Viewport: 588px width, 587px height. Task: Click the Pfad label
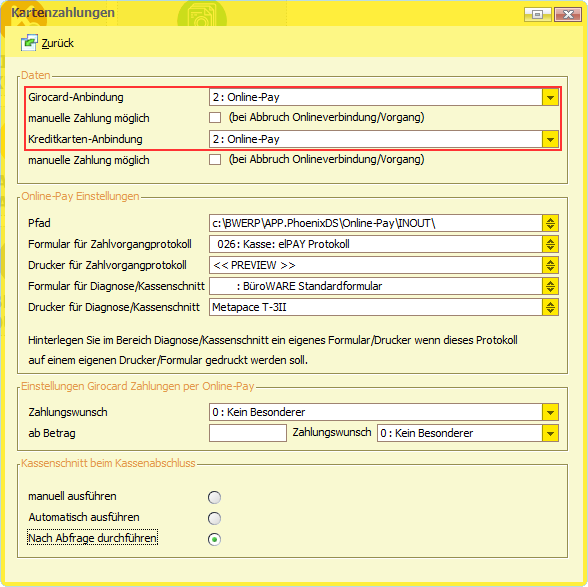[39, 223]
